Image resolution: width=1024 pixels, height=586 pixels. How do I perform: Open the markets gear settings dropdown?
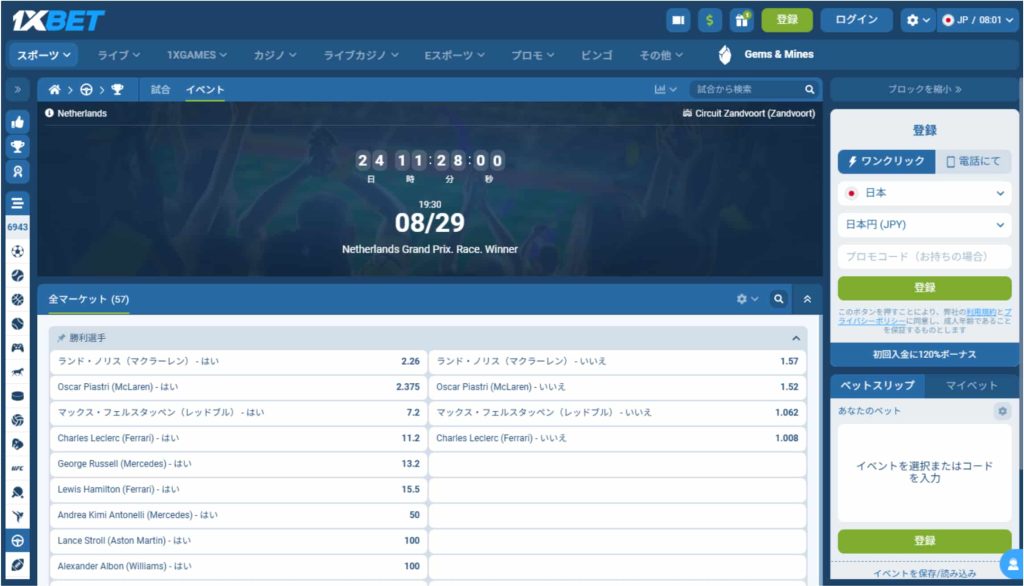747,299
